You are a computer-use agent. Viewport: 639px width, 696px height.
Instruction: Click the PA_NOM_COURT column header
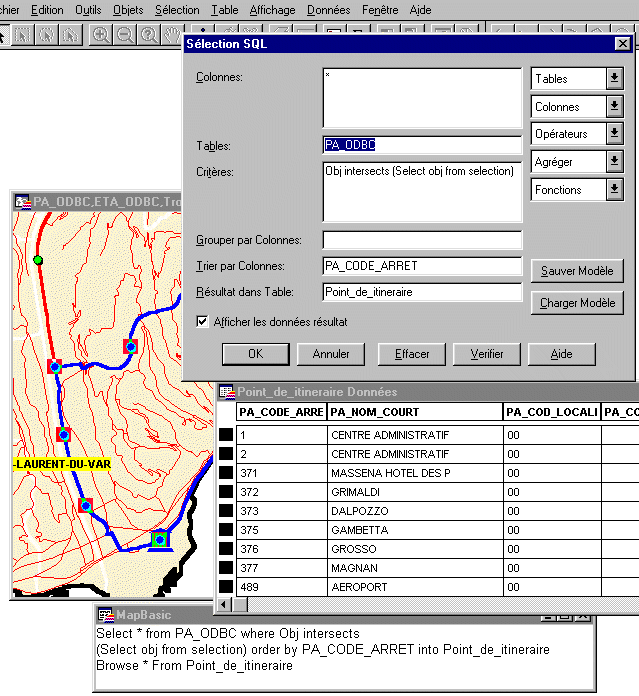[415, 412]
